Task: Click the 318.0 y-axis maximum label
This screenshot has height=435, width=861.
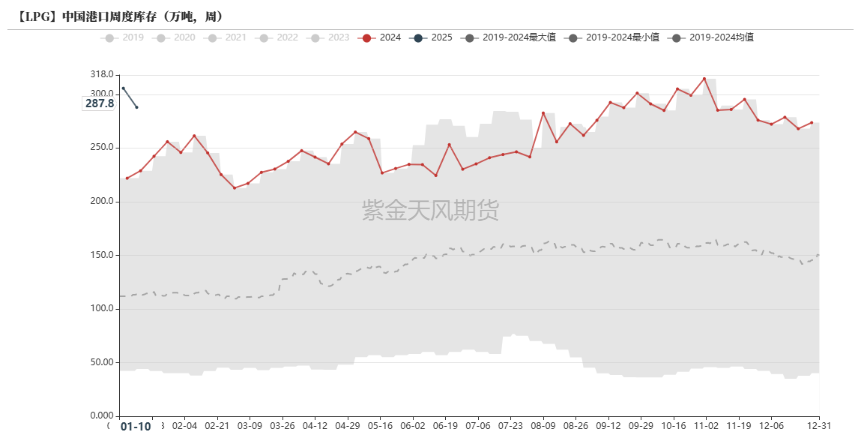Action: click(x=102, y=74)
